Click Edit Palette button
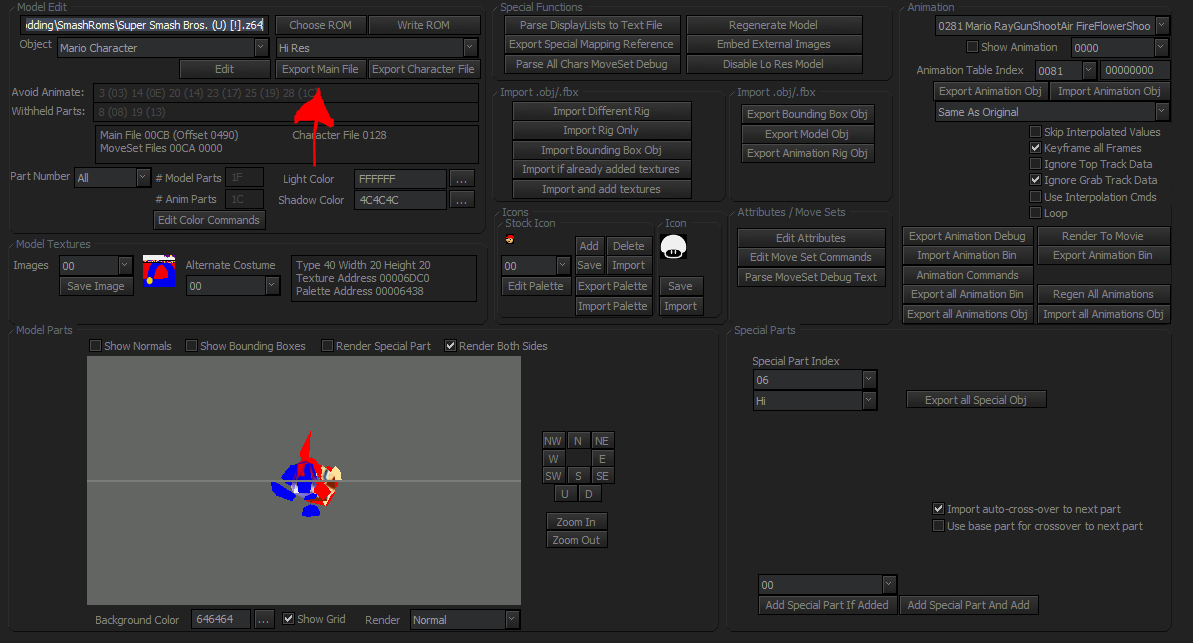Viewport: 1193px width, 643px height. click(536, 286)
